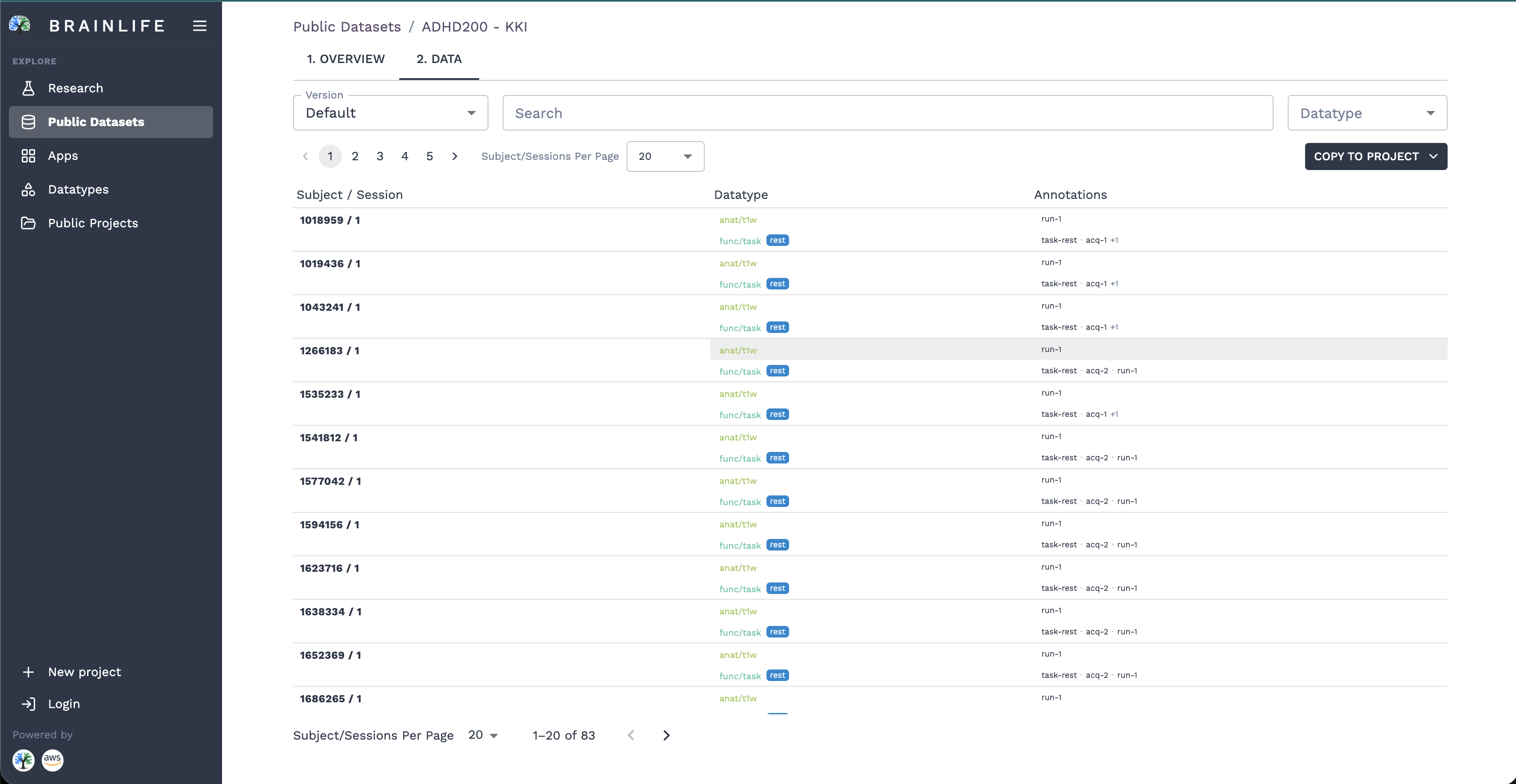Click subject 1623716 / 1

[x=329, y=569]
